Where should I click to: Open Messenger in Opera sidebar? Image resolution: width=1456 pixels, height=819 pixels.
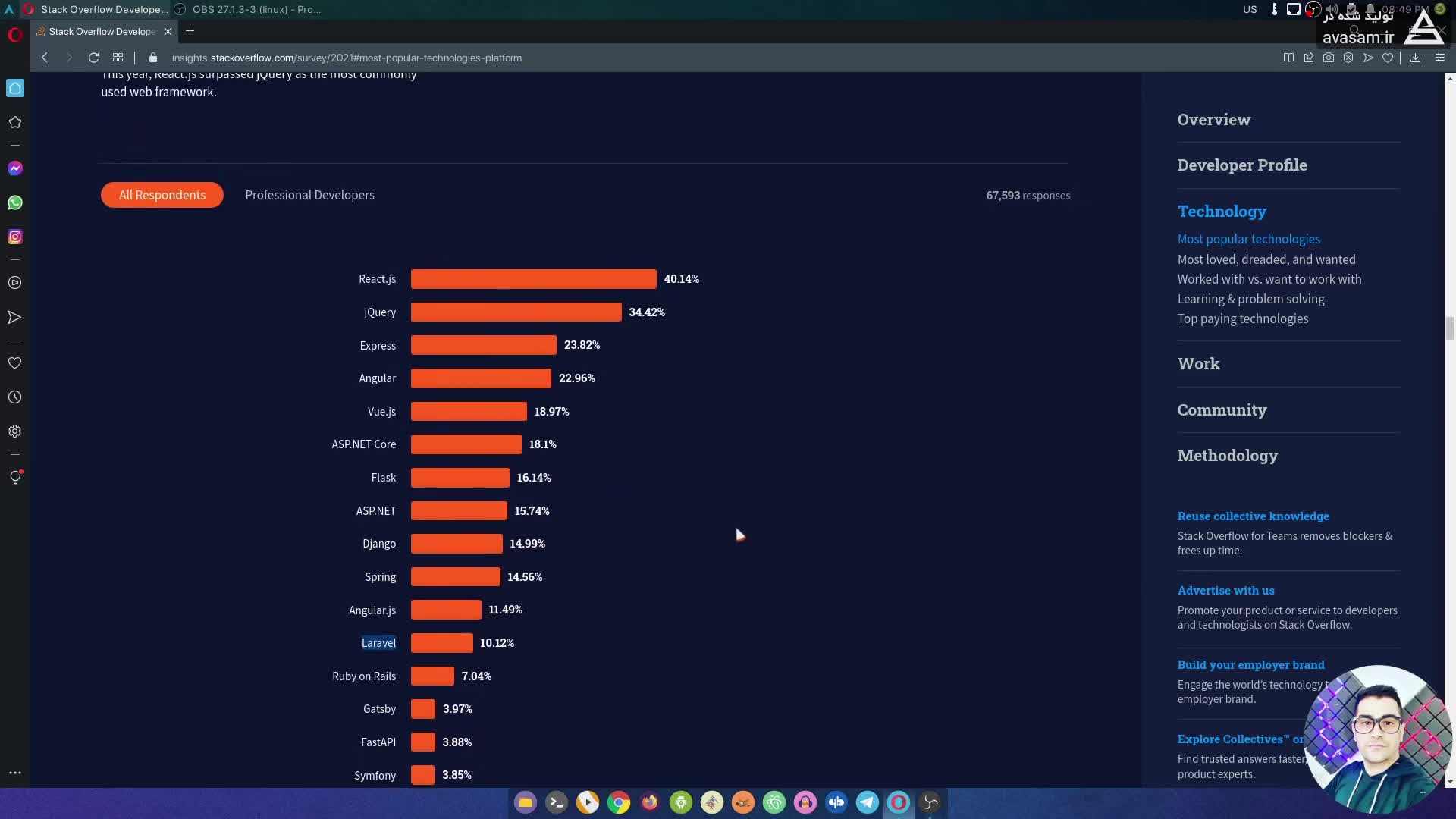15,168
